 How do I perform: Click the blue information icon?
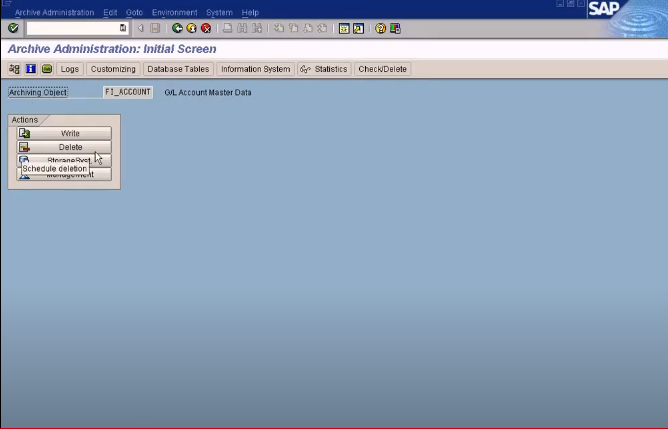pyautogui.click(x=31, y=69)
